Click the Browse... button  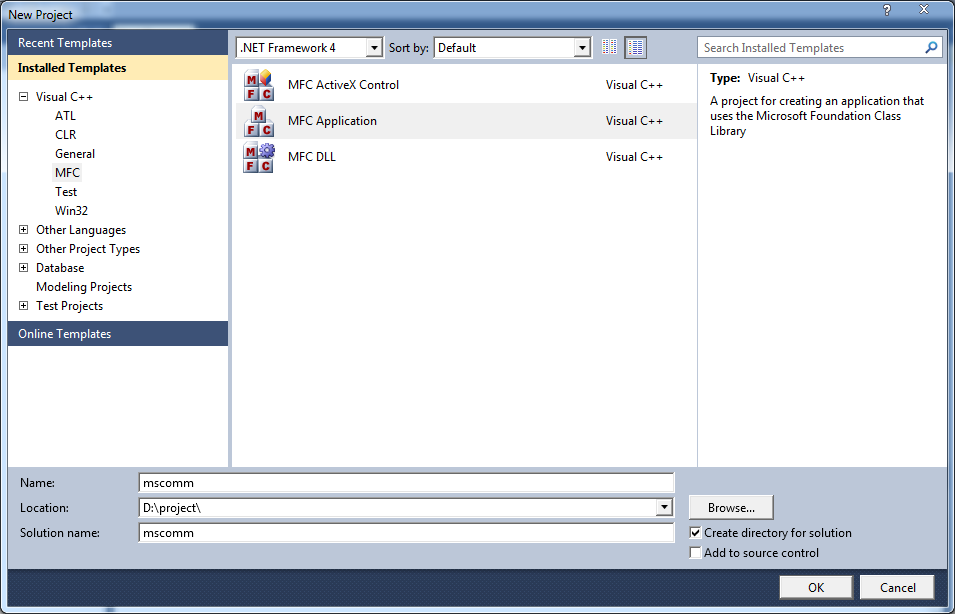click(731, 507)
